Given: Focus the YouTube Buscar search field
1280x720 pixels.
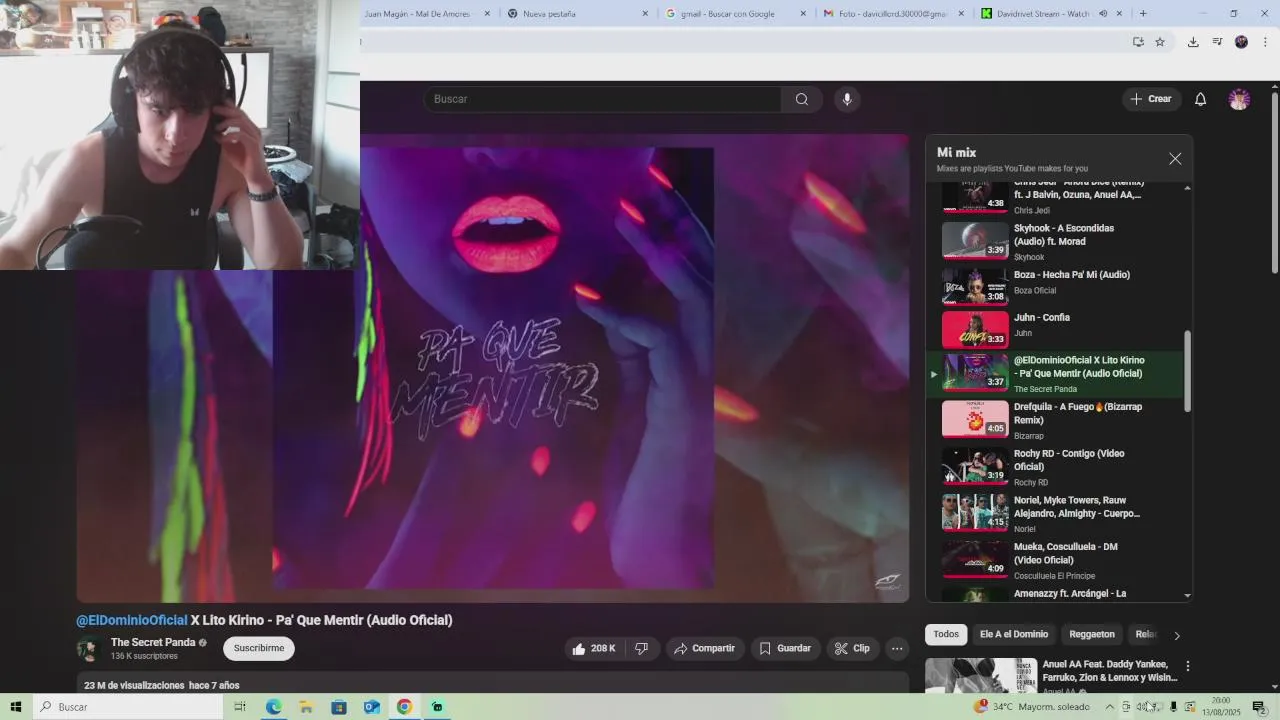Looking at the screenshot, I should click(603, 99).
